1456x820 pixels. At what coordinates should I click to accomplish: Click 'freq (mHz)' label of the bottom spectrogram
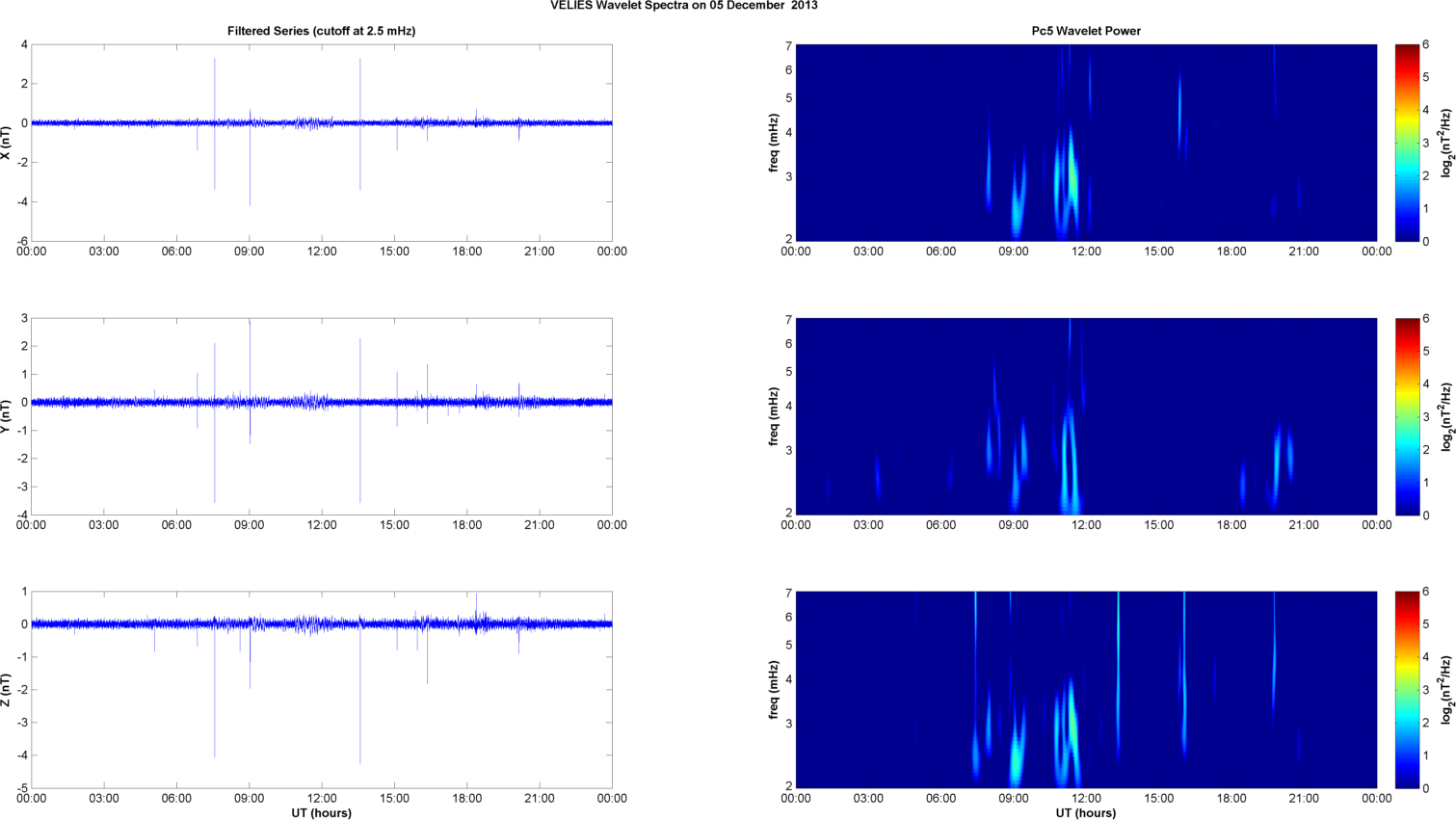pyautogui.click(x=773, y=690)
